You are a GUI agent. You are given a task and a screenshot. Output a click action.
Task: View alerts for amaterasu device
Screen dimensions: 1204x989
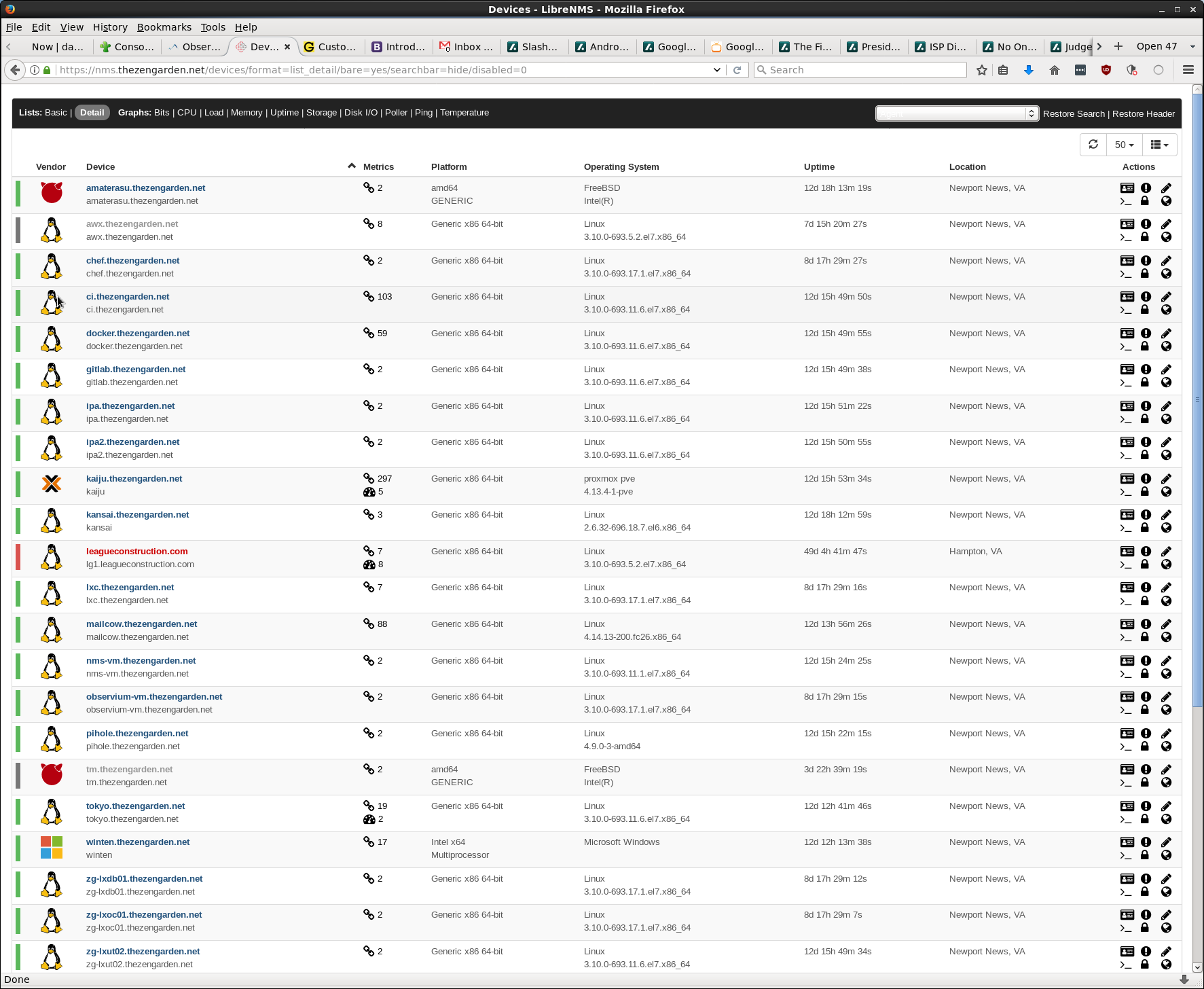(1146, 187)
